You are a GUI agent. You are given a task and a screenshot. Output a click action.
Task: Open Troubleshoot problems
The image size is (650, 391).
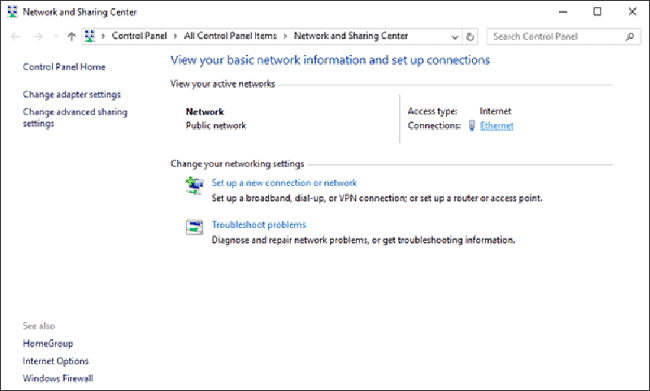259,225
